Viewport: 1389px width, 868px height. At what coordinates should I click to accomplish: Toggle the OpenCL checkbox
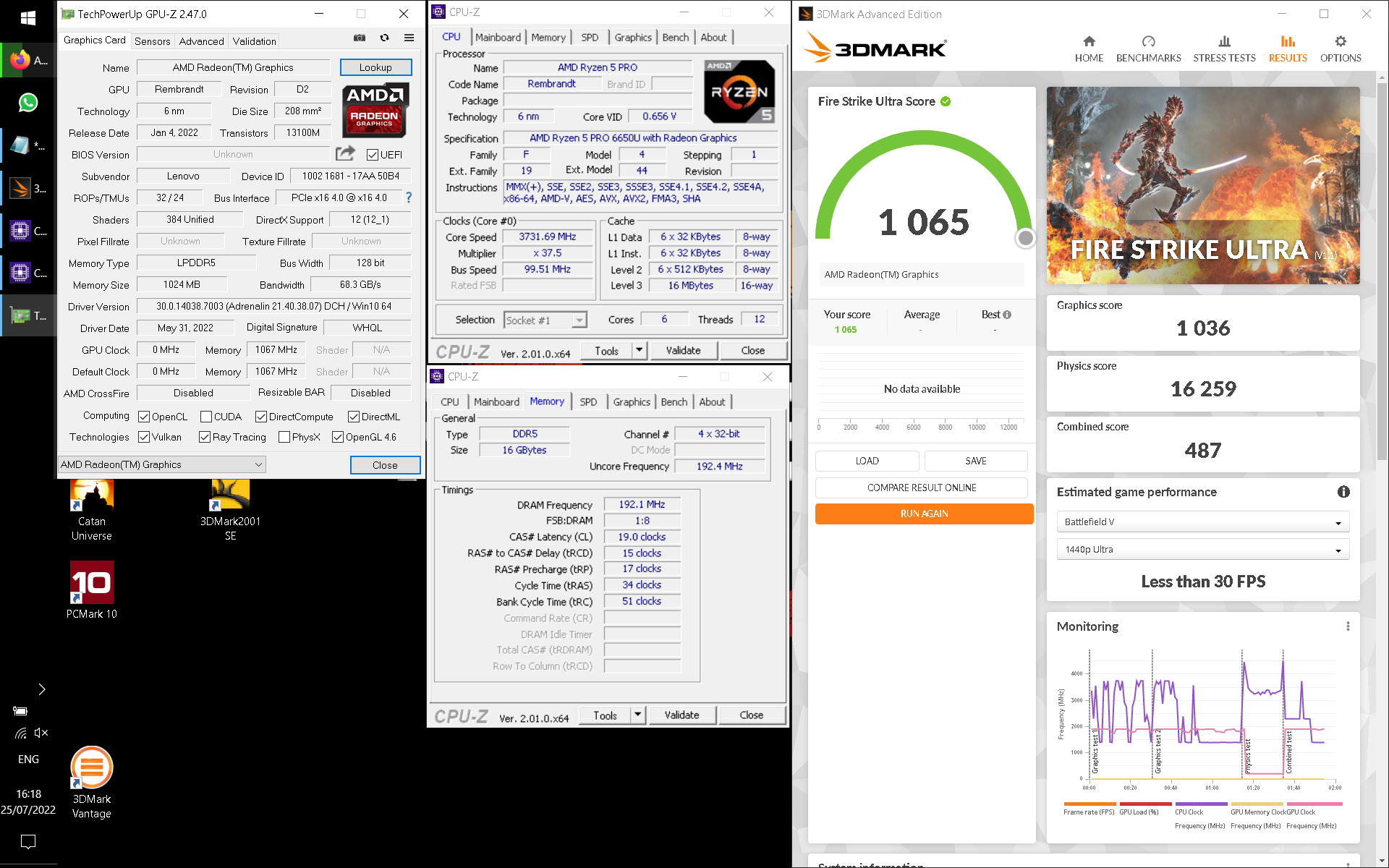click(144, 417)
